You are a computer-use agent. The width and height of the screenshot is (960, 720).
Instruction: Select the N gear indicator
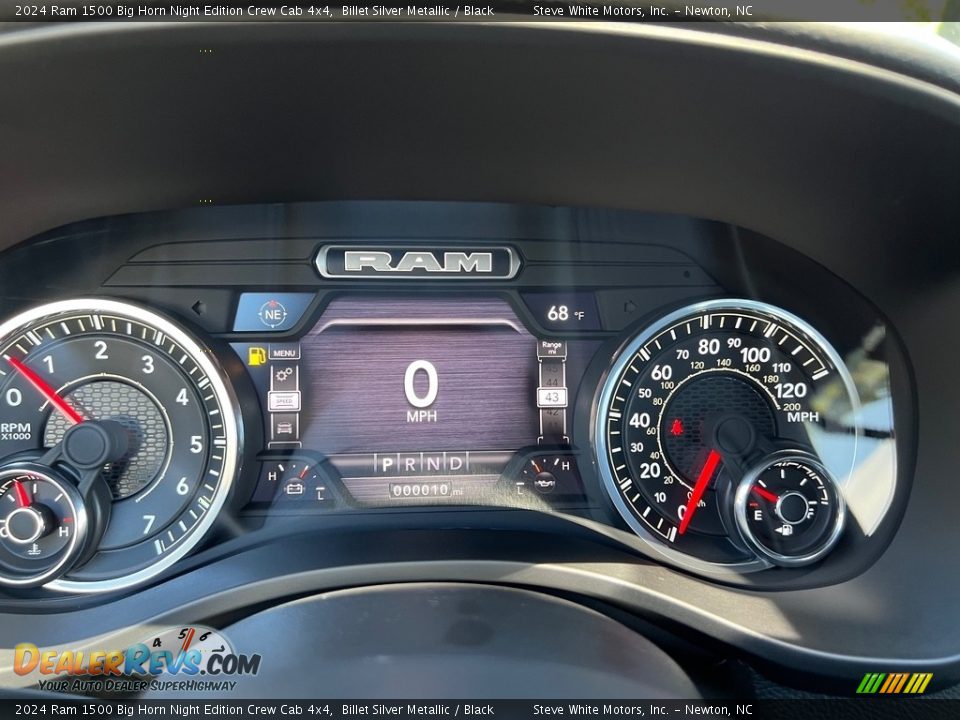[x=433, y=463]
